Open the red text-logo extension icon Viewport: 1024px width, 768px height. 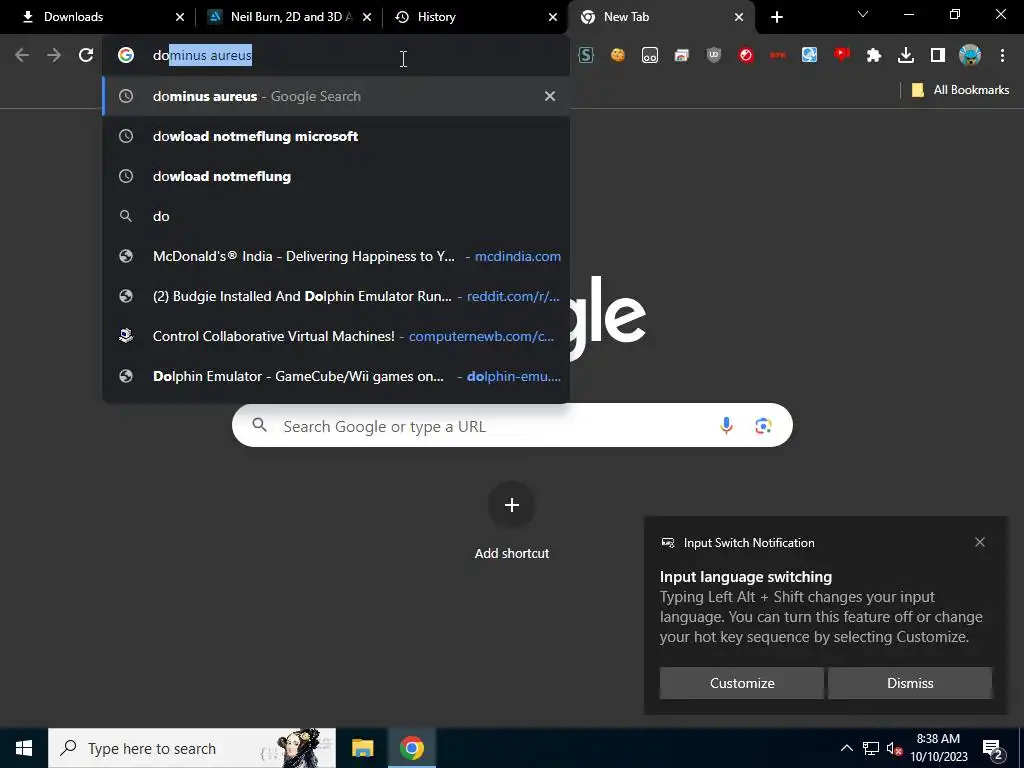[778, 56]
